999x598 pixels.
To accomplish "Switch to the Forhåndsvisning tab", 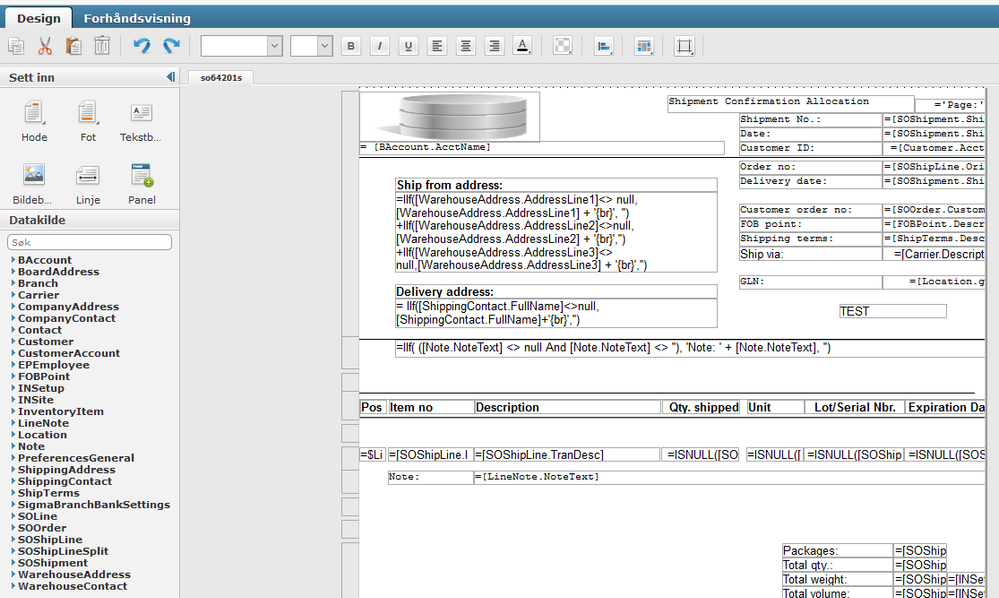I will pyautogui.click(x=137, y=18).
